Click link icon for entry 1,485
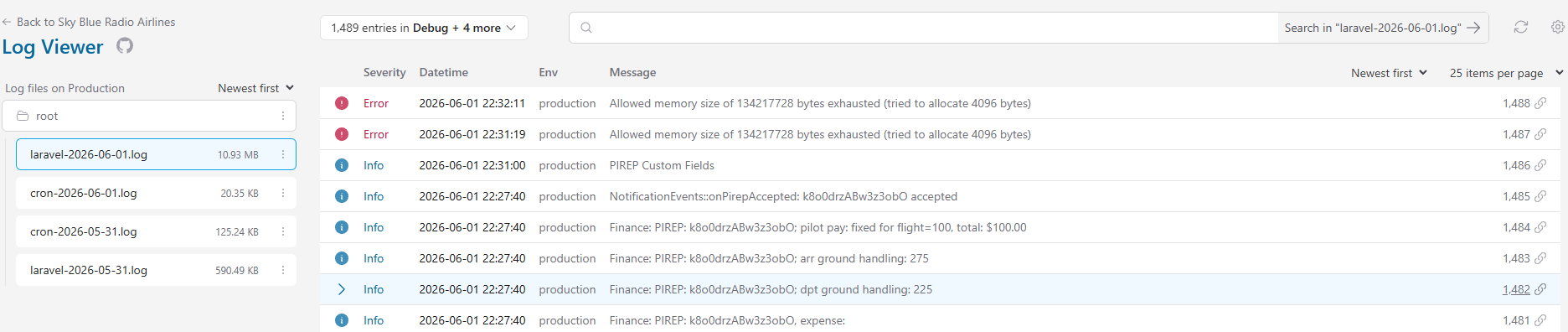The width and height of the screenshot is (1568, 332). pyautogui.click(x=1540, y=196)
